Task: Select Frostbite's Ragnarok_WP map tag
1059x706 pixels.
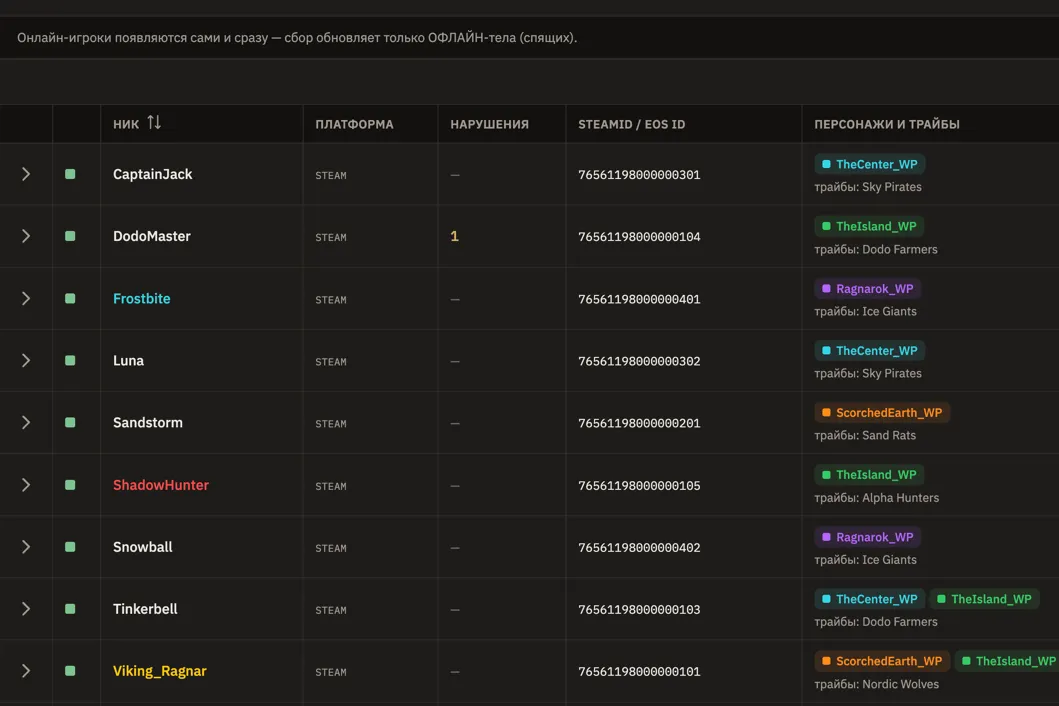Action: click(868, 288)
